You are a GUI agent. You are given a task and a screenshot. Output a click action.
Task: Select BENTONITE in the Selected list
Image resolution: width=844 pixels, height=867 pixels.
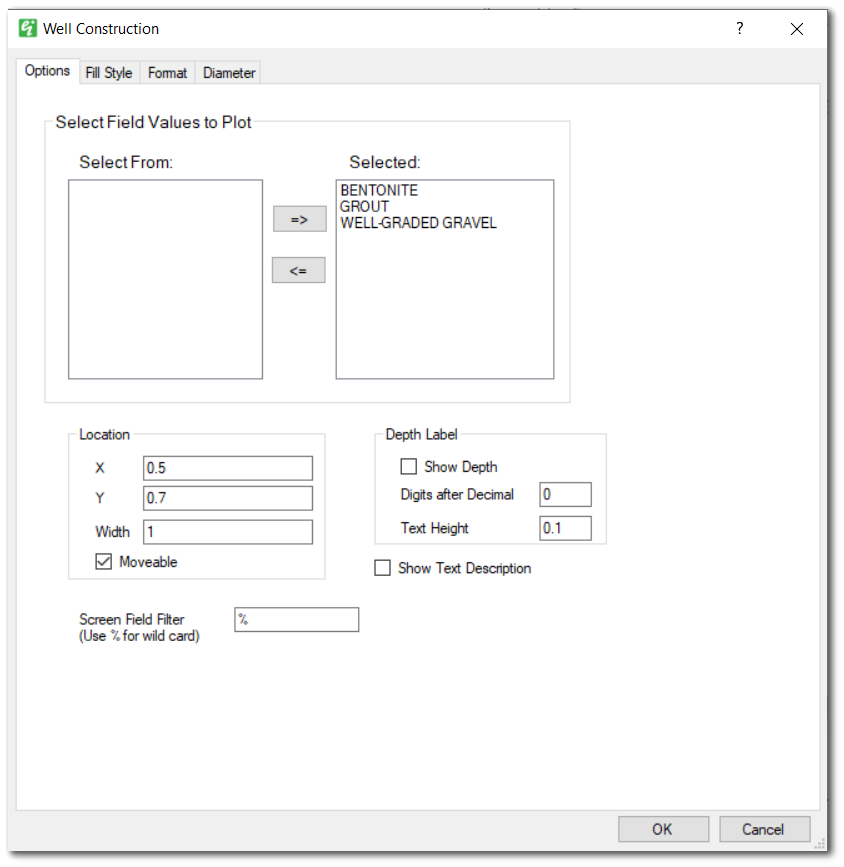pyautogui.click(x=379, y=190)
